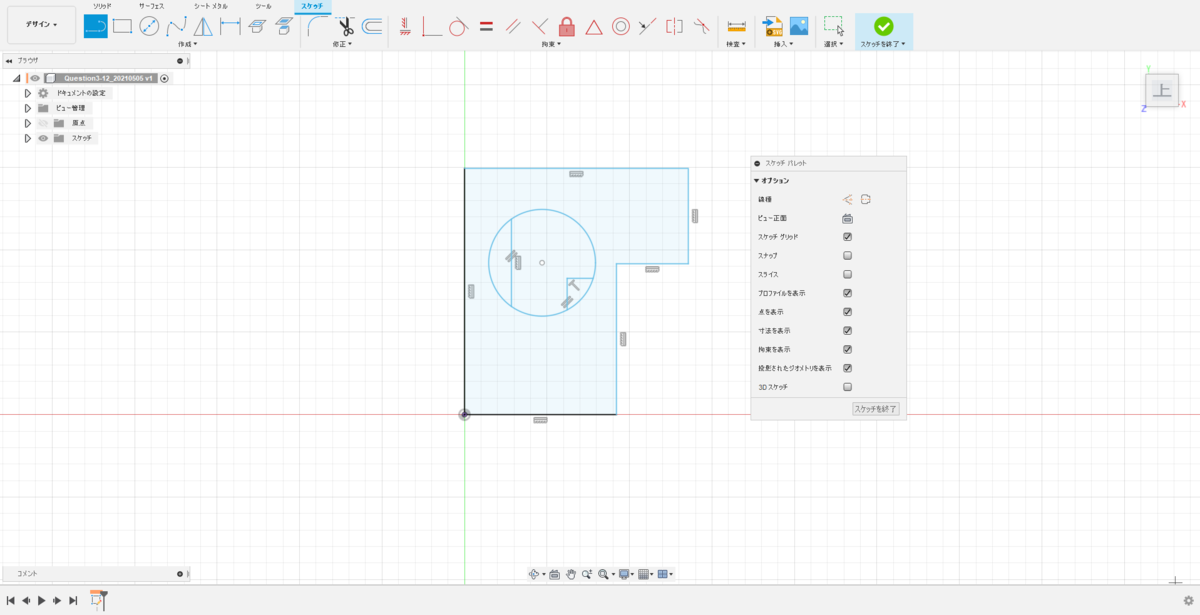Toggle スケッチ グリッド checkbox
The image size is (1200, 615).
pyautogui.click(x=848, y=237)
